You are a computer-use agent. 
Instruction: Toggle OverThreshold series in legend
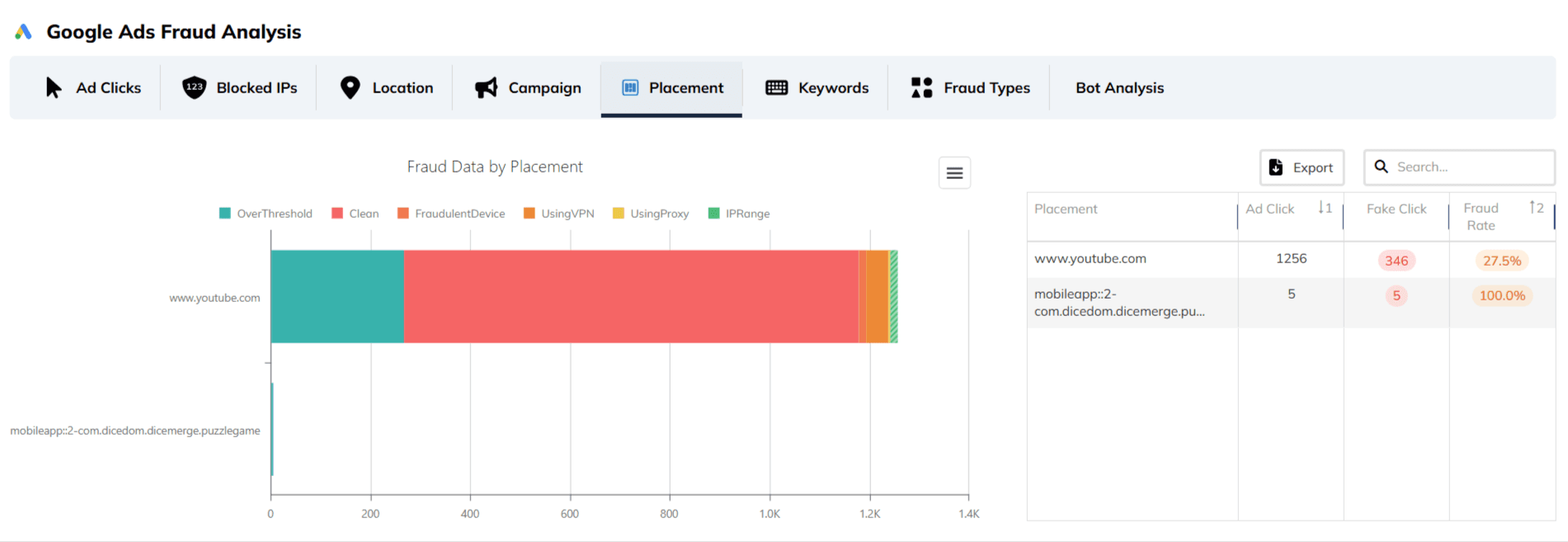tap(266, 214)
